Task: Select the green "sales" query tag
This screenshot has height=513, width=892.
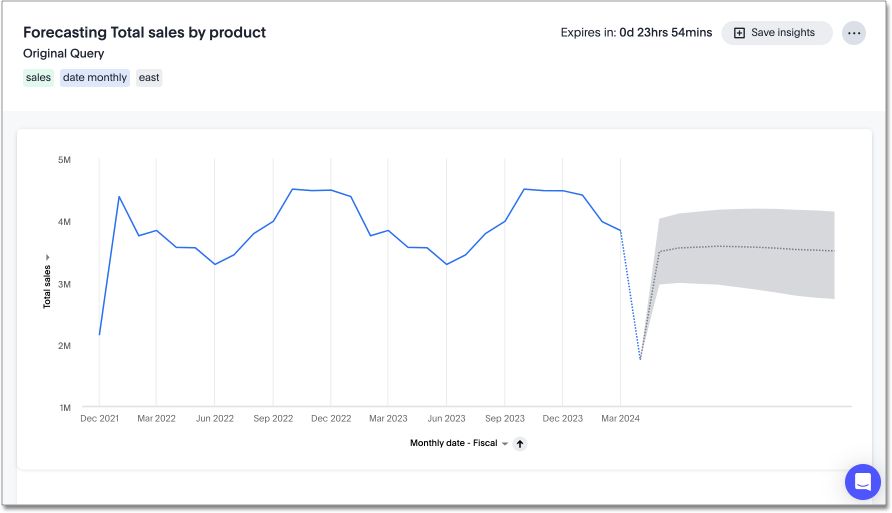Action: [38, 78]
